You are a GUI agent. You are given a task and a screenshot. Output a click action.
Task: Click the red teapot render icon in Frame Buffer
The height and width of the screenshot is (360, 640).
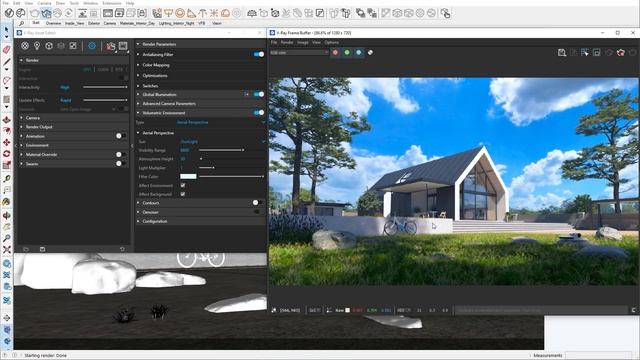point(621,53)
